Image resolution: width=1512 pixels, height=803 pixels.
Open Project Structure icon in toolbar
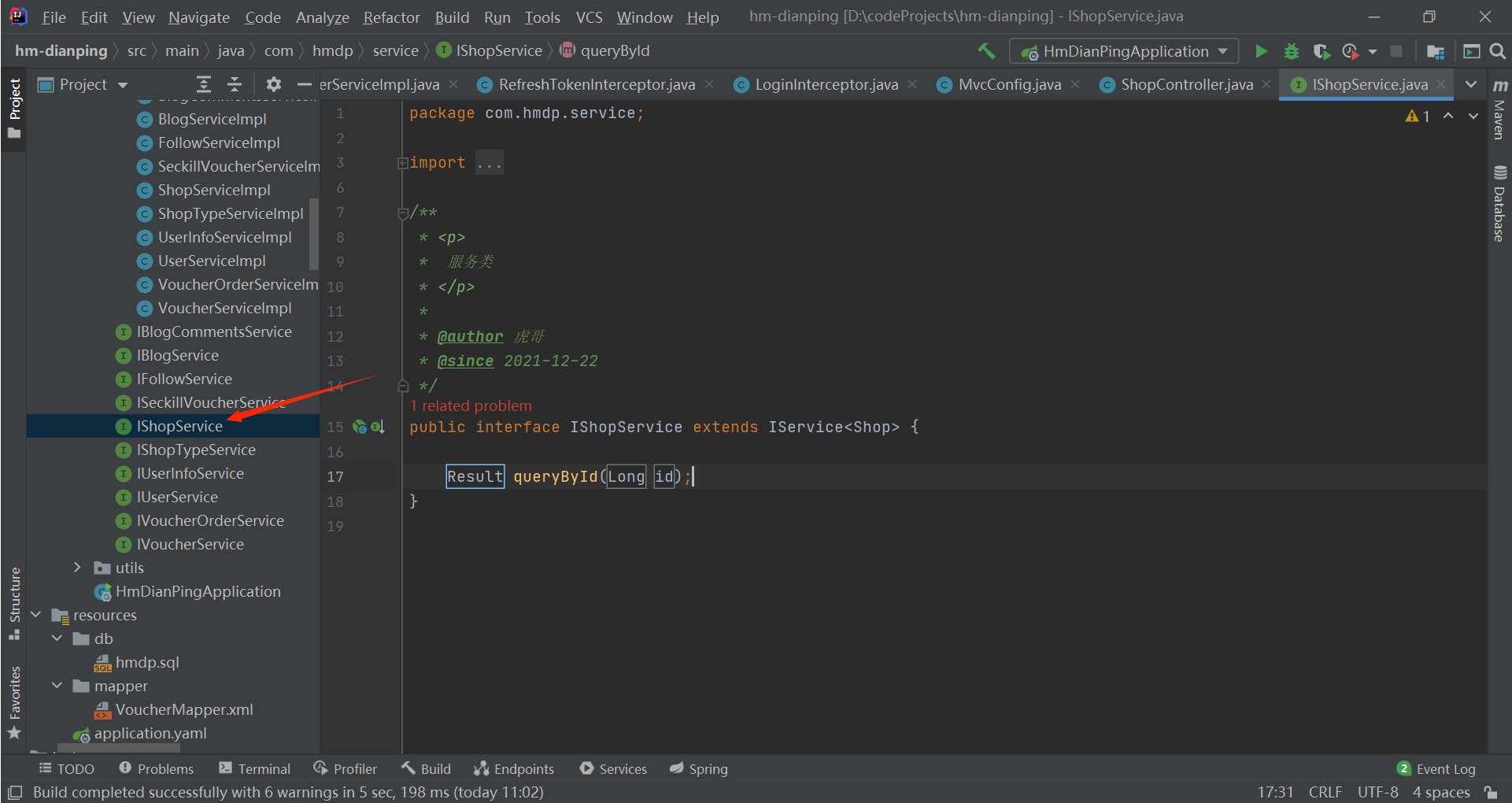(1435, 51)
